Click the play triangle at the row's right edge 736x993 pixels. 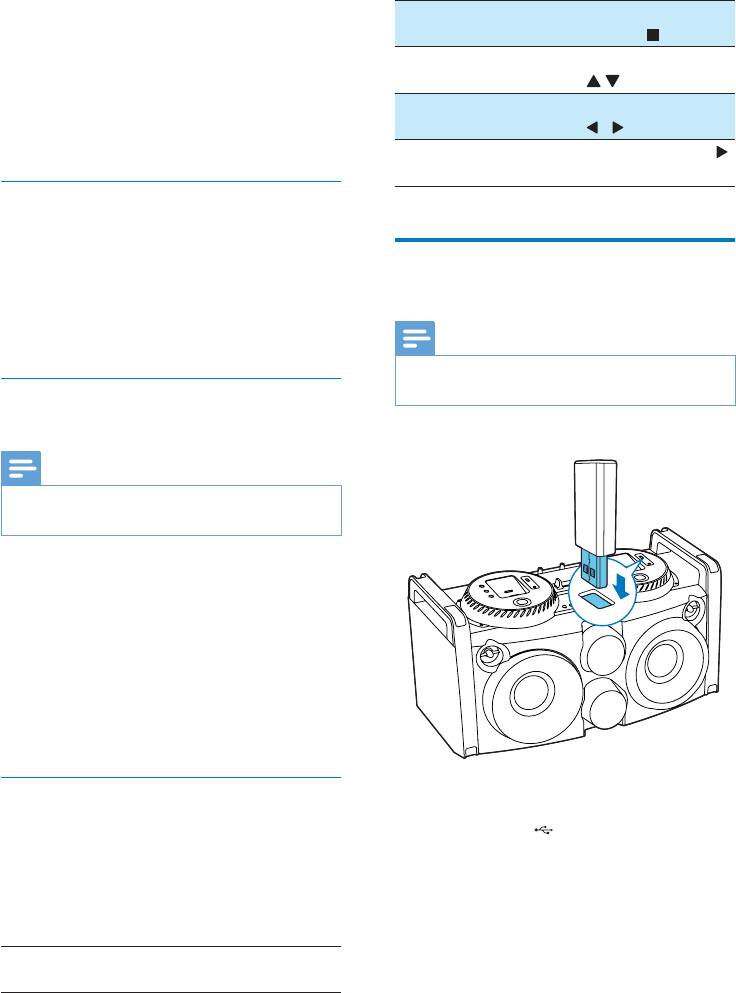(721, 152)
